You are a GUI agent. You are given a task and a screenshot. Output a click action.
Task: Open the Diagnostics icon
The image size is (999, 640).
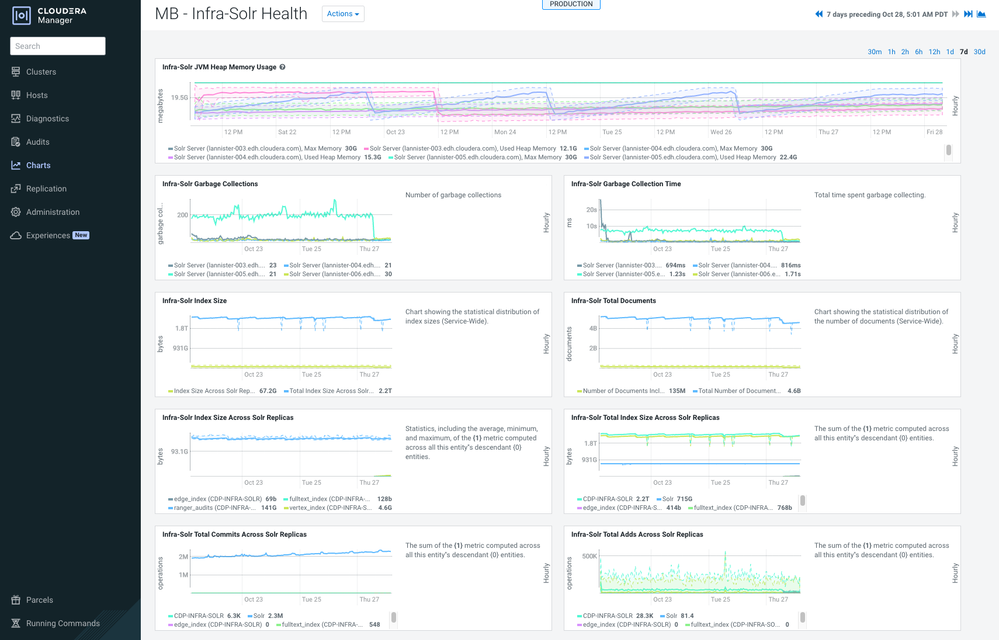[x=16, y=118]
